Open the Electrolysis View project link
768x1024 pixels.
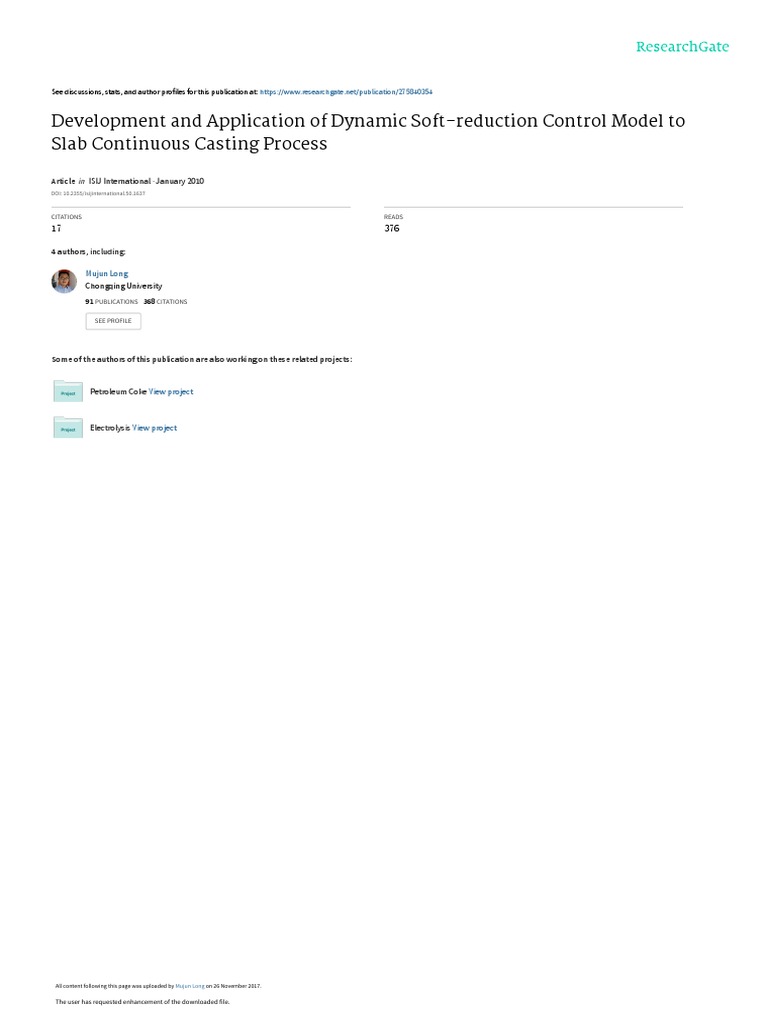point(155,428)
